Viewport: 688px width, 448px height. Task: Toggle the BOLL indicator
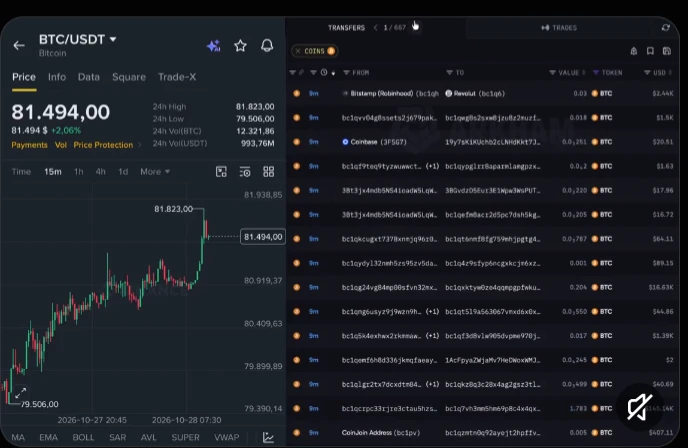(83, 437)
